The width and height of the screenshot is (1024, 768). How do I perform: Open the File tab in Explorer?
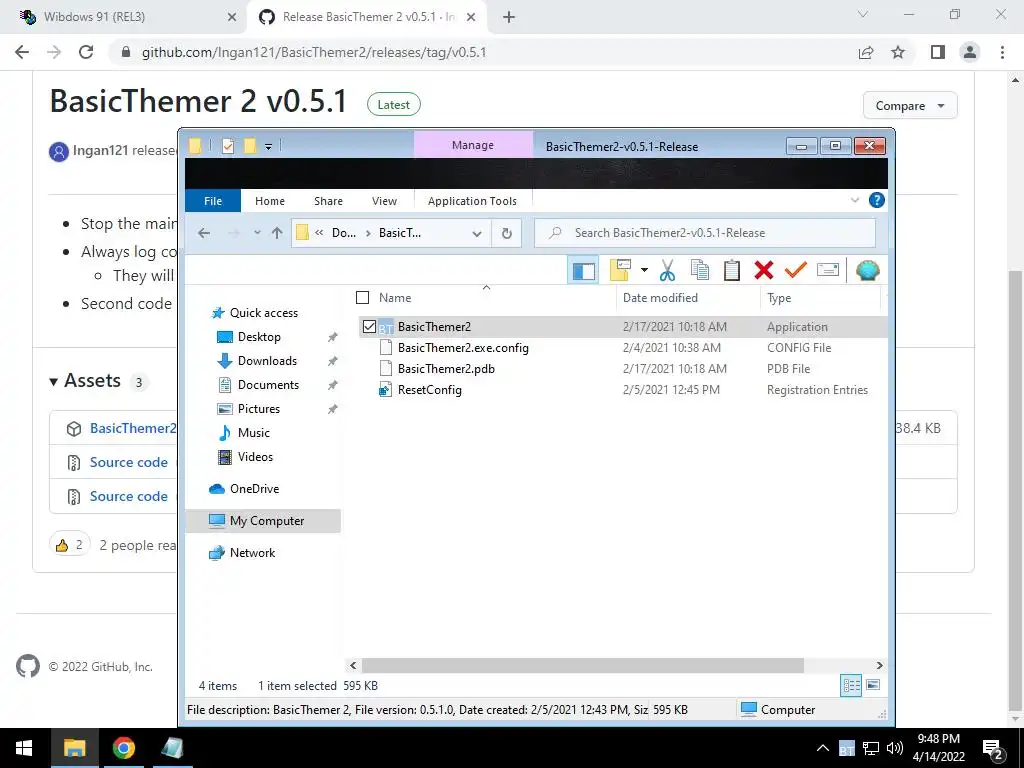(x=213, y=201)
